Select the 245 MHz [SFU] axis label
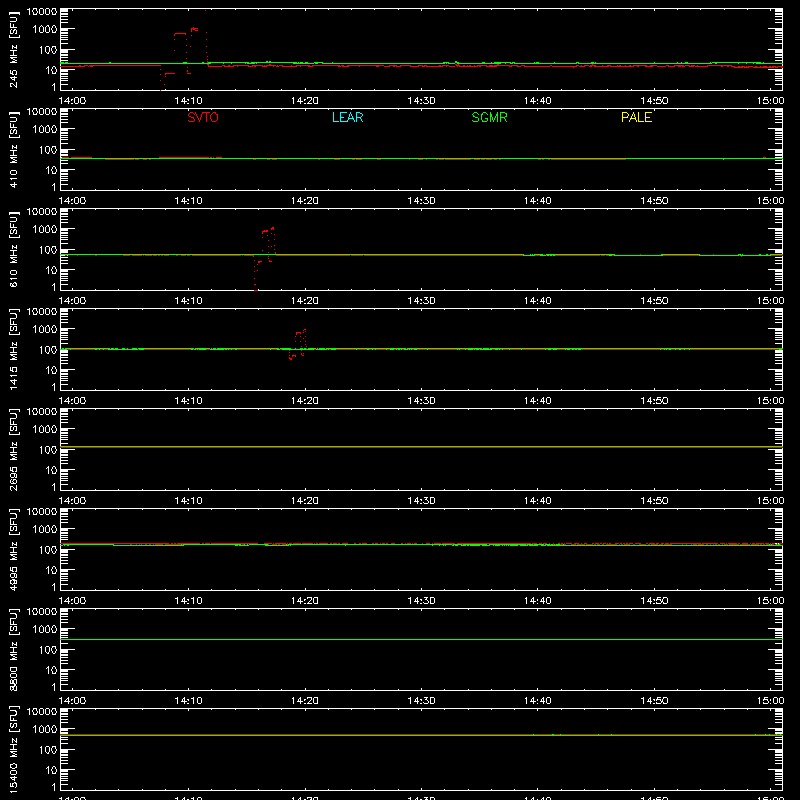This screenshot has height=800, width=800. coord(13,49)
